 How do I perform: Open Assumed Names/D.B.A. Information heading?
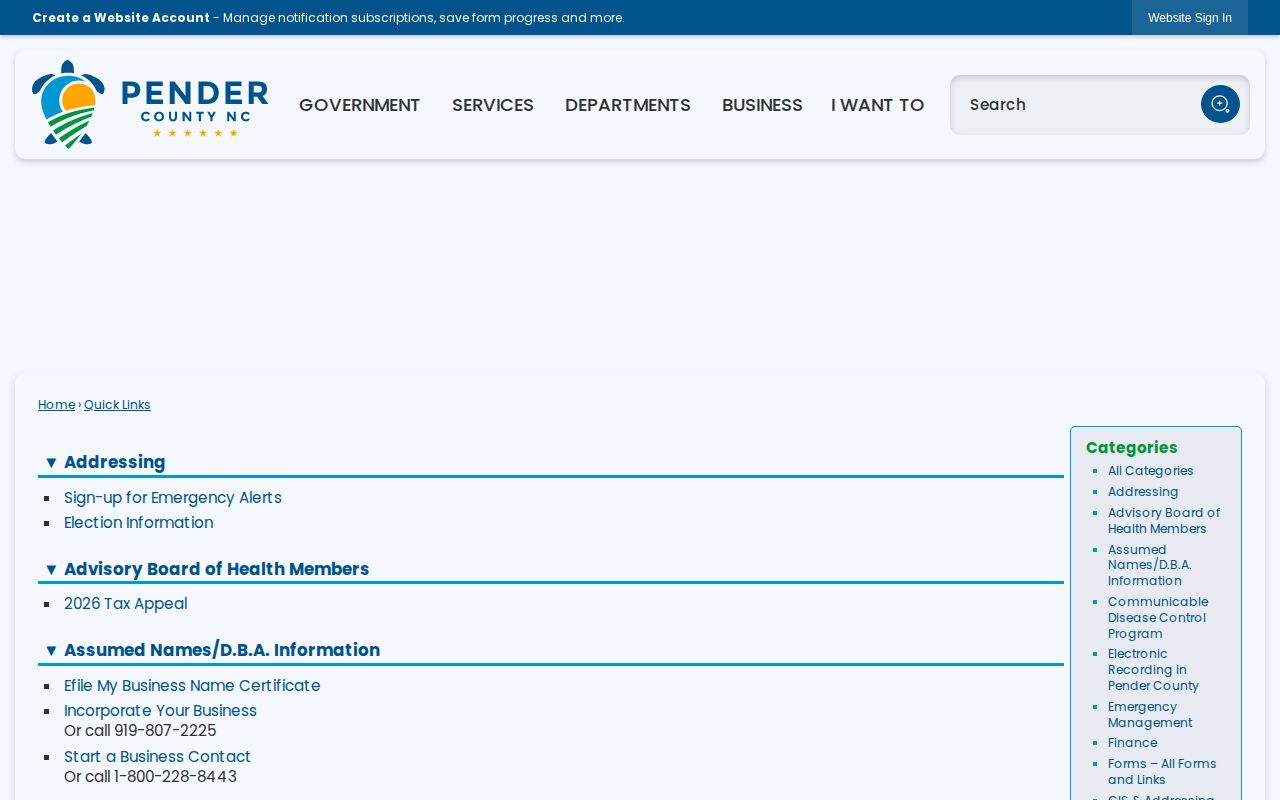pos(222,650)
